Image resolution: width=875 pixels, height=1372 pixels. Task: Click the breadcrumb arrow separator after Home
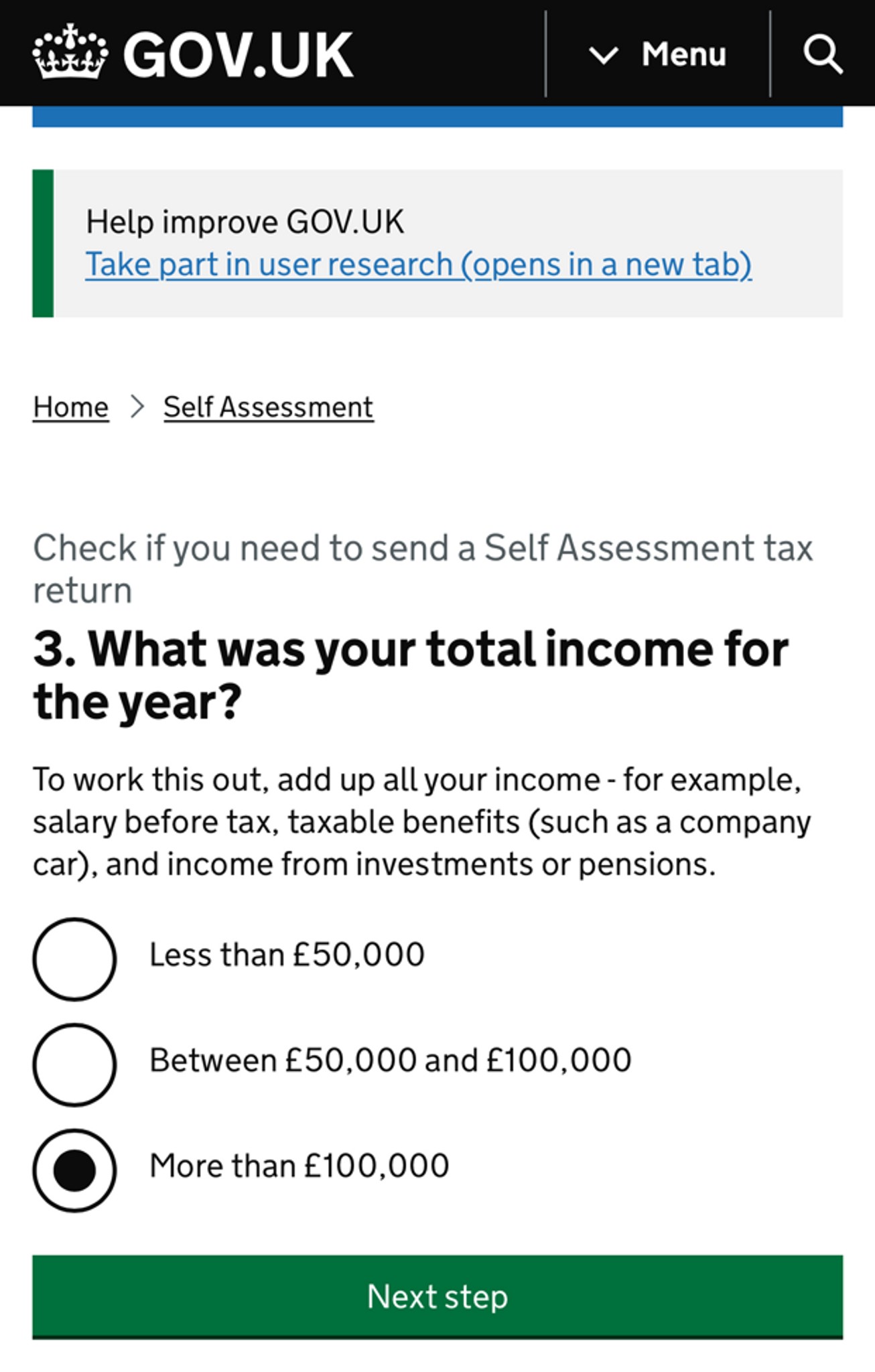pos(137,407)
